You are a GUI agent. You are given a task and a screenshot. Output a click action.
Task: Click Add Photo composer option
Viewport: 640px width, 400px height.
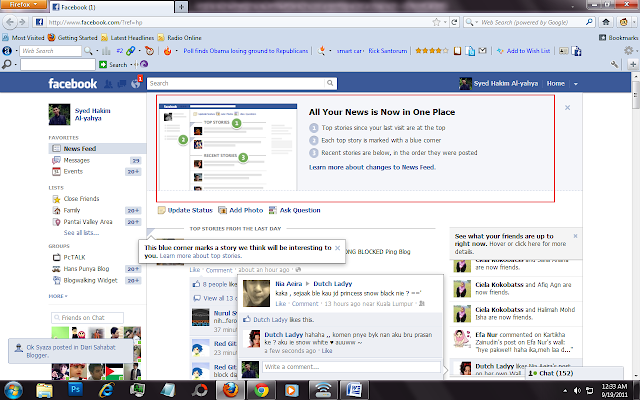pyautogui.click(x=241, y=210)
